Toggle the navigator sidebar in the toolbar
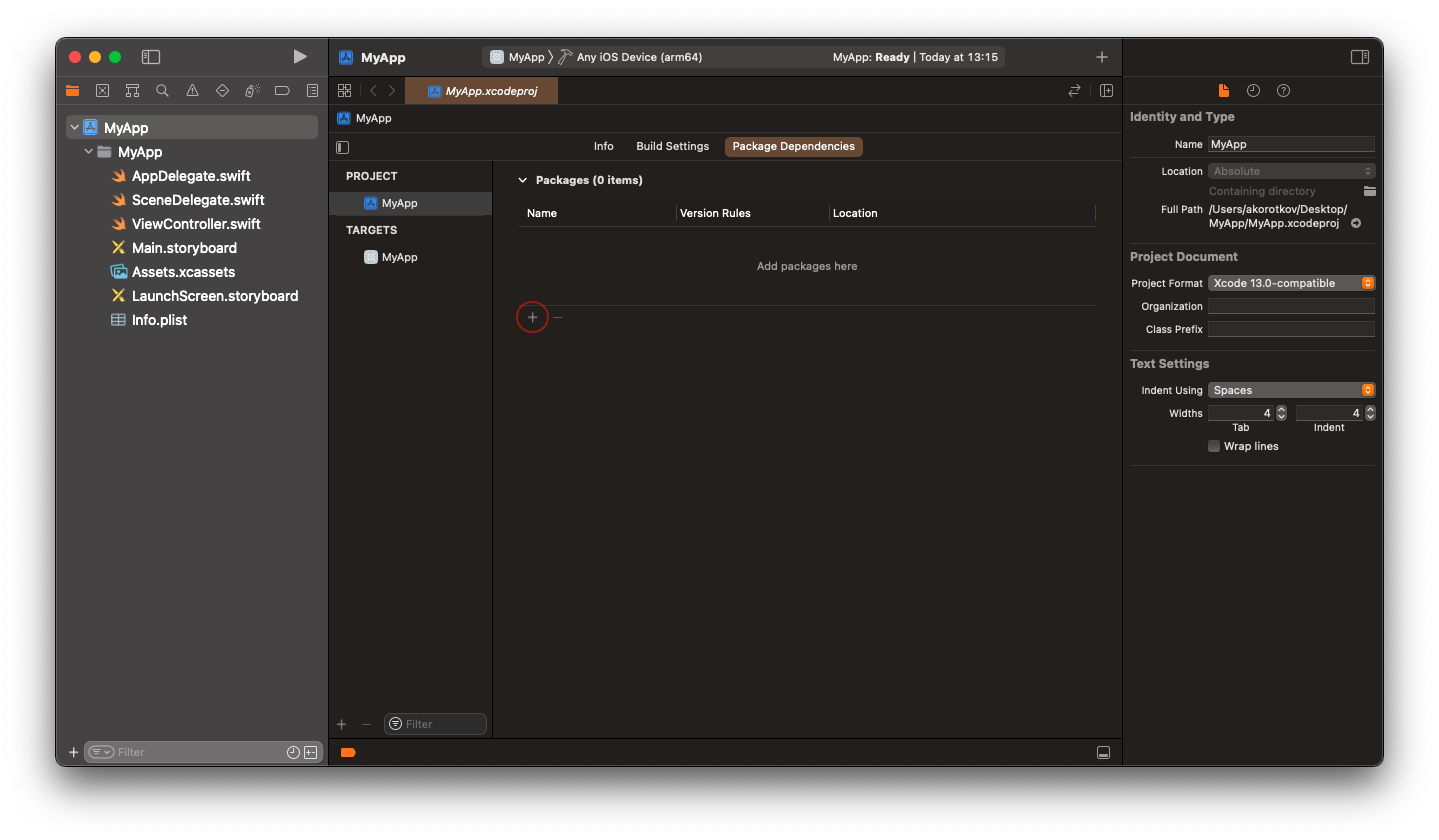1439x840 pixels. (151, 57)
